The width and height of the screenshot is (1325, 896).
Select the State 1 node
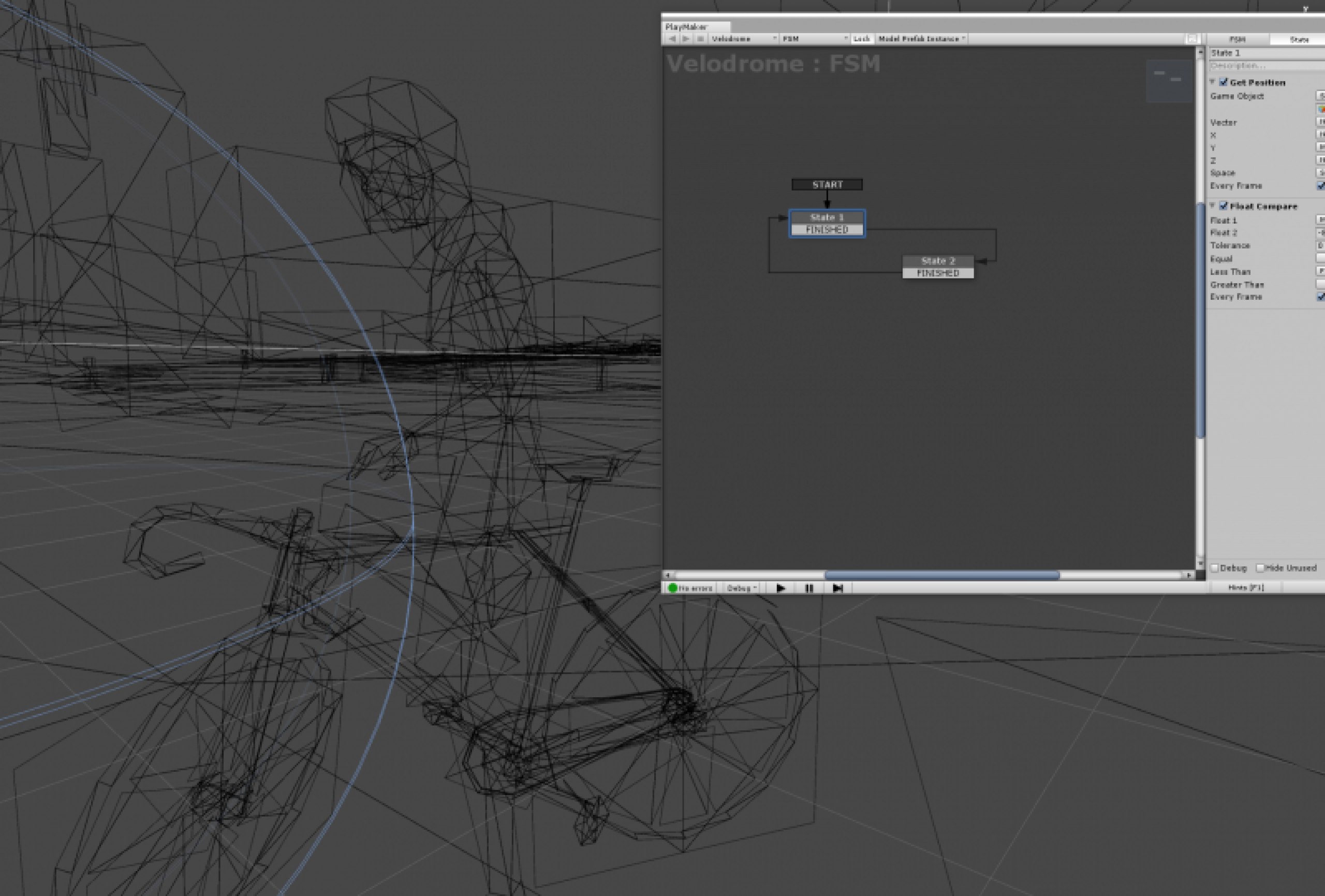(827, 217)
